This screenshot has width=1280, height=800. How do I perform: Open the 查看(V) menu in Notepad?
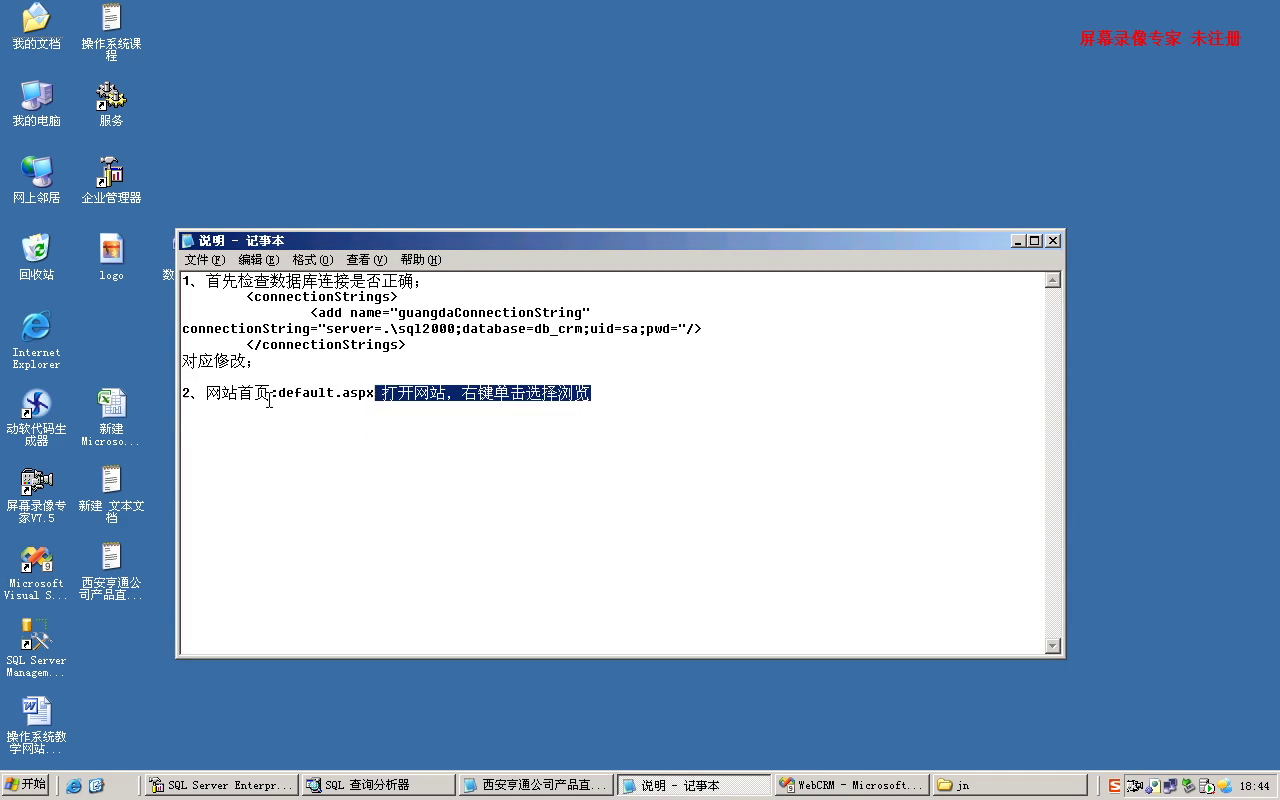pos(366,260)
